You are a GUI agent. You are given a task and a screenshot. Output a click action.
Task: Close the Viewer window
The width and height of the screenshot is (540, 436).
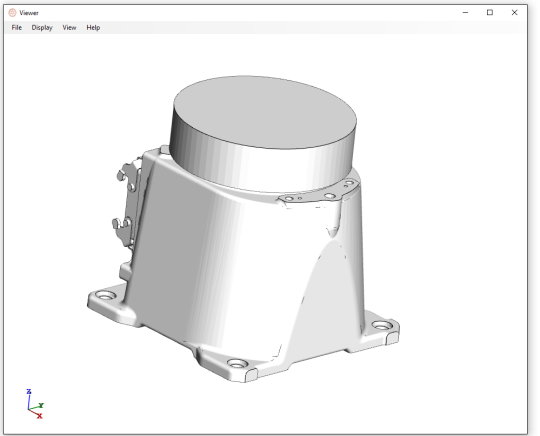coord(515,13)
